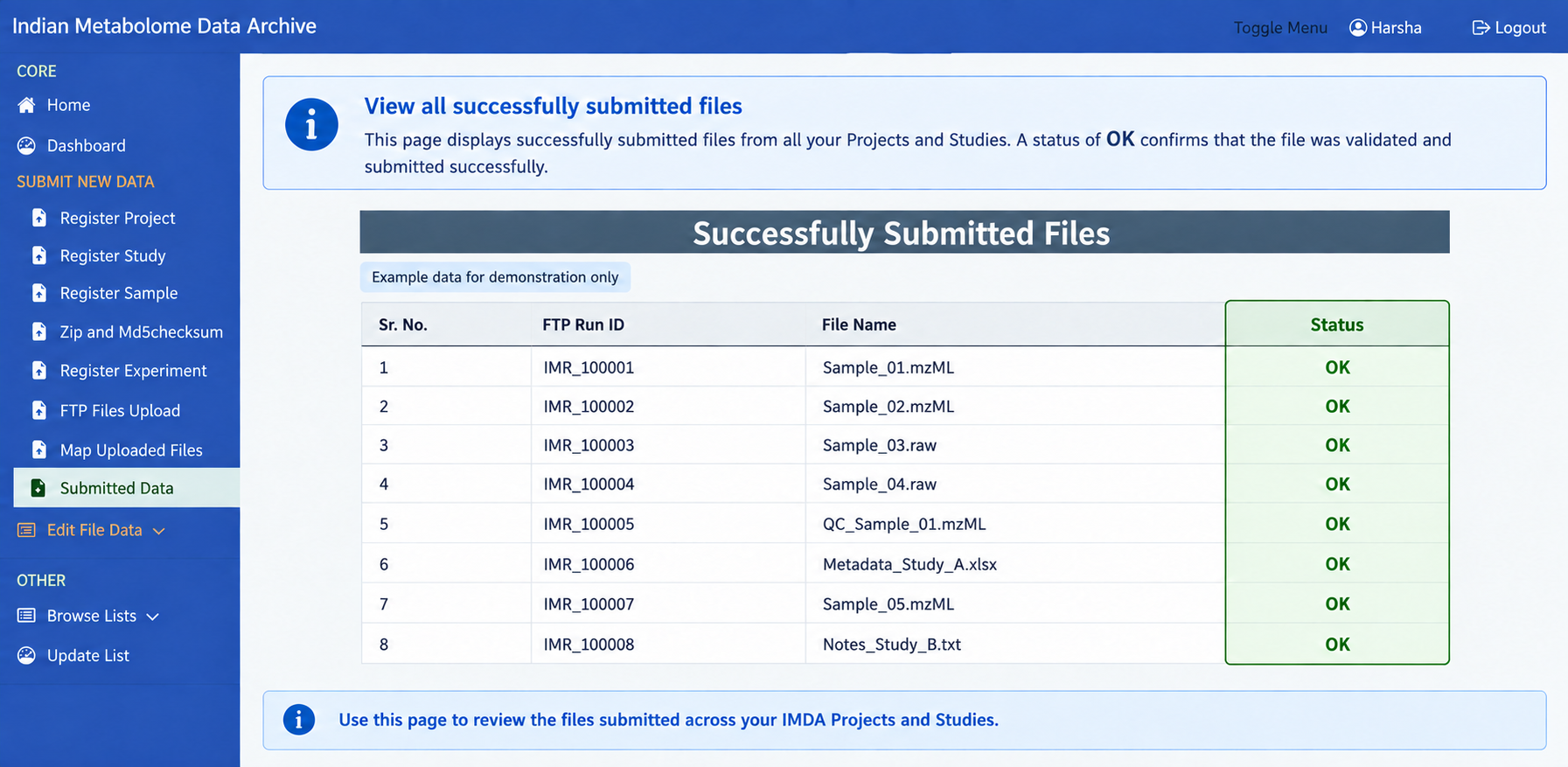The width and height of the screenshot is (1568, 767).
Task: Click the Register Study file icon
Action: (x=39, y=255)
